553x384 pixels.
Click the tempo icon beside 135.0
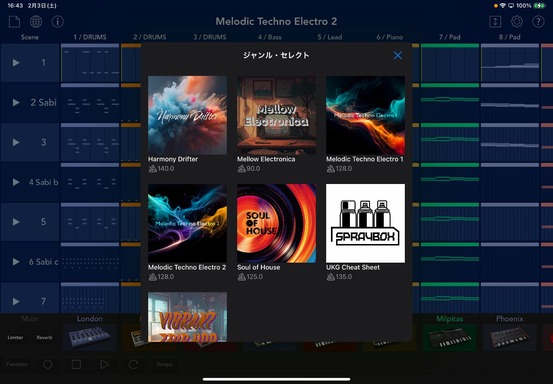[x=330, y=277]
